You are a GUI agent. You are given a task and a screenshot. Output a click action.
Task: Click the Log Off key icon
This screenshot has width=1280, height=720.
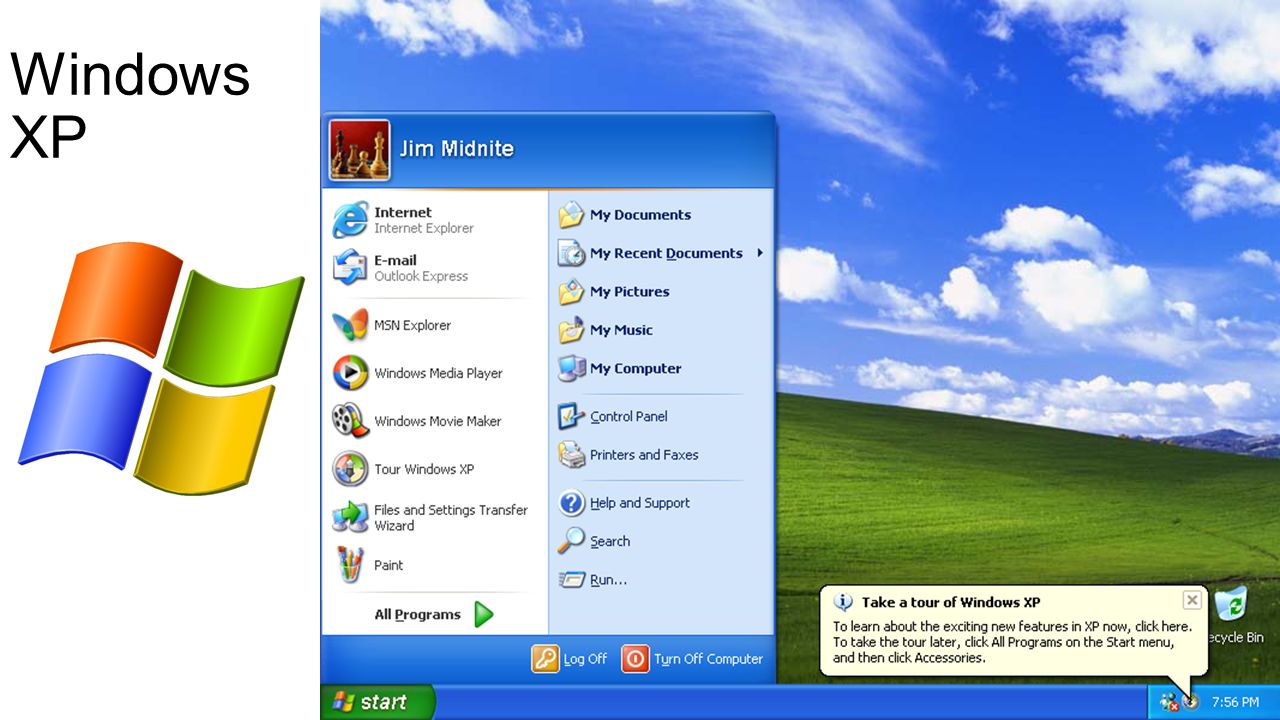point(545,659)
